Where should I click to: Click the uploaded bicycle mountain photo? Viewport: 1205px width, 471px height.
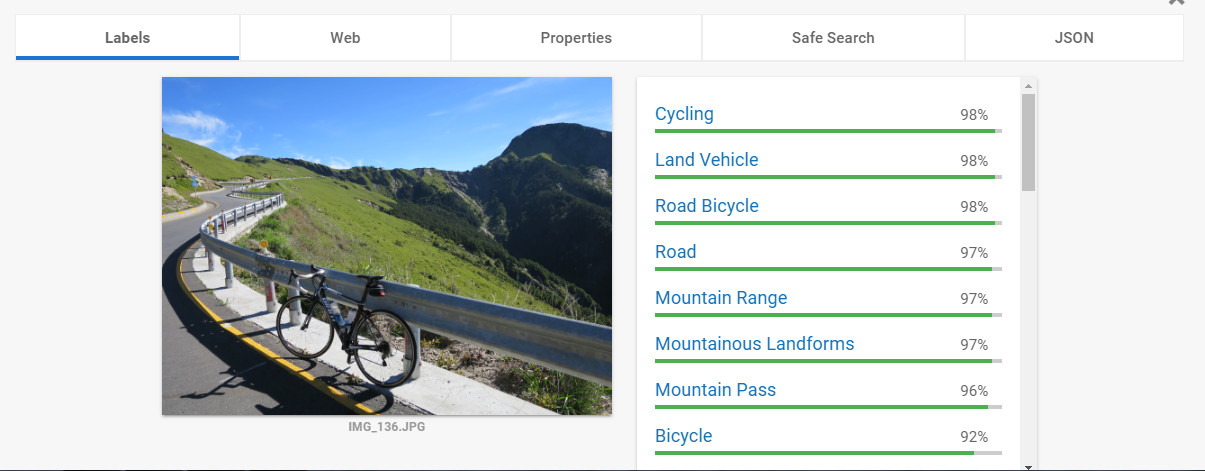(x=386, y=246)
